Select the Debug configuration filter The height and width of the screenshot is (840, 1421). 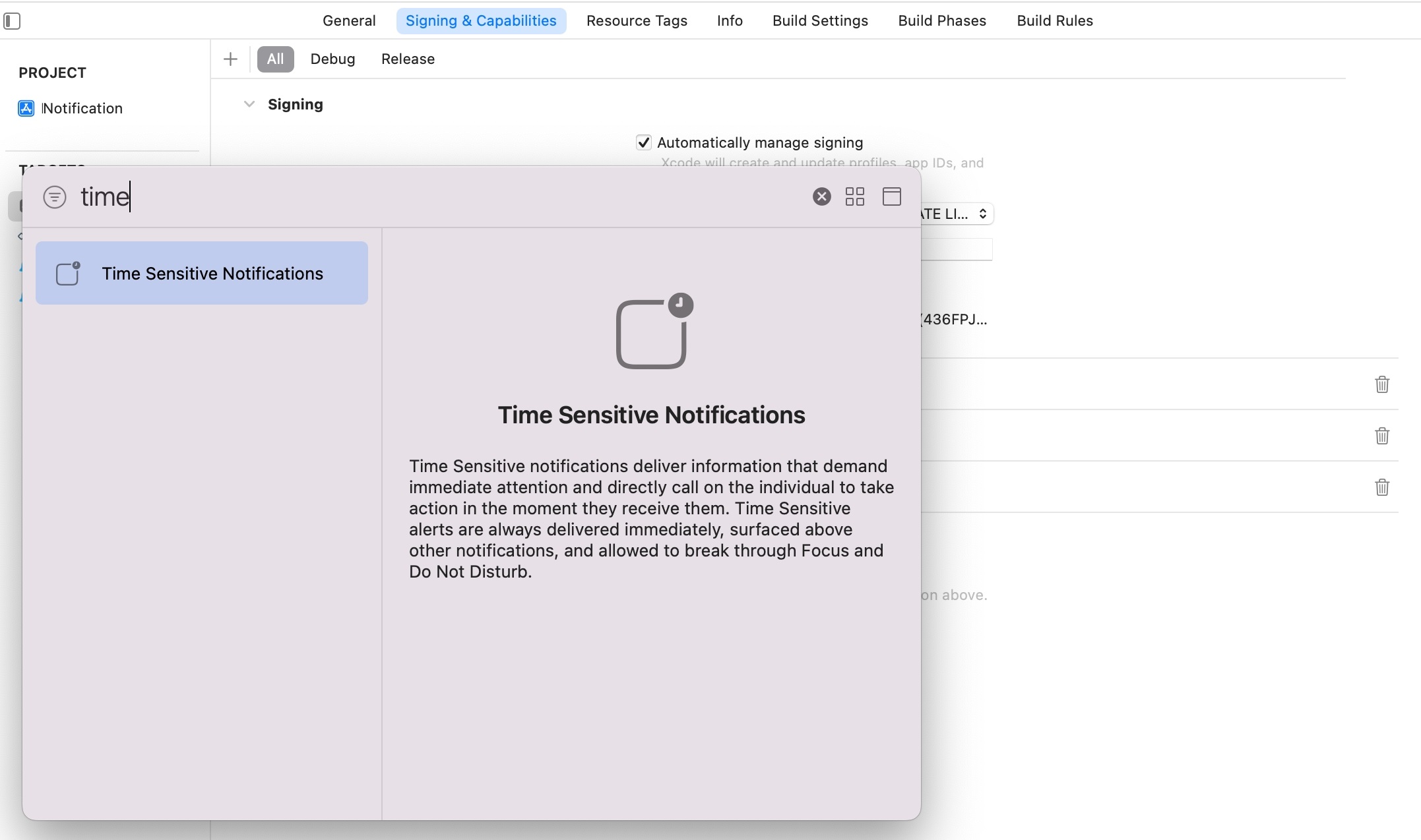tap(332, 59)
